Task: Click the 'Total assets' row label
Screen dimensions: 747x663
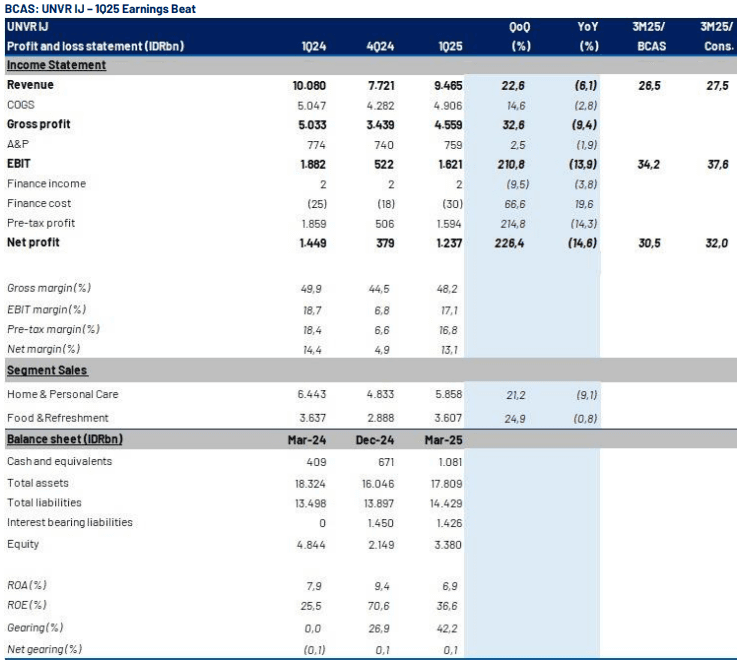Action: (x=38, y=483)
